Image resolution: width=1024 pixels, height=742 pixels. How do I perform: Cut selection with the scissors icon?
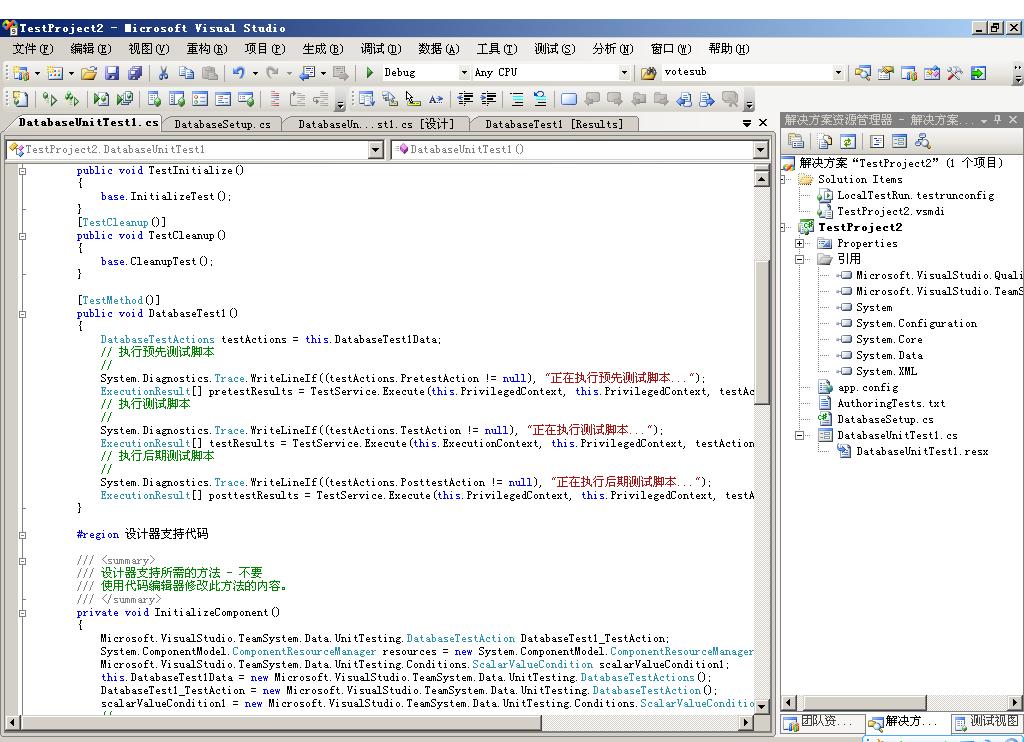[164, 73]
